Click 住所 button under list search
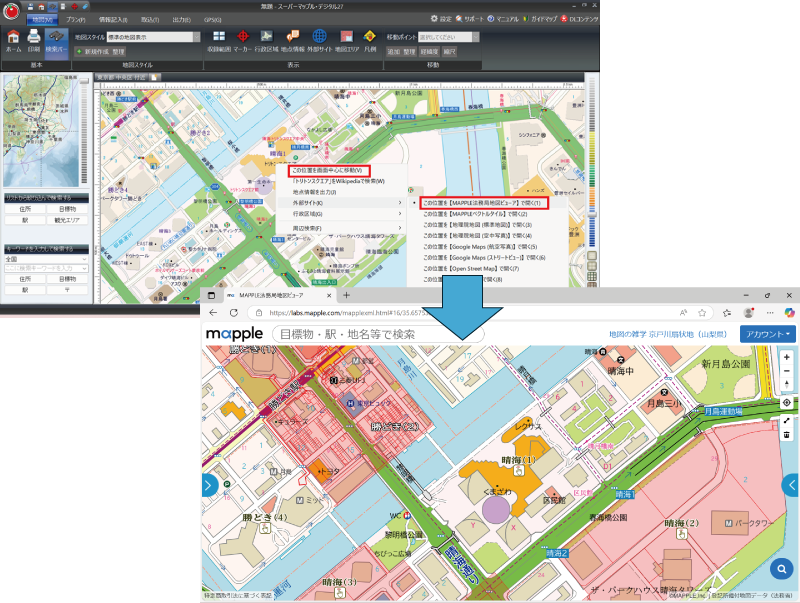This screenshot has height=603, width=800. click(x=25, y=209)
